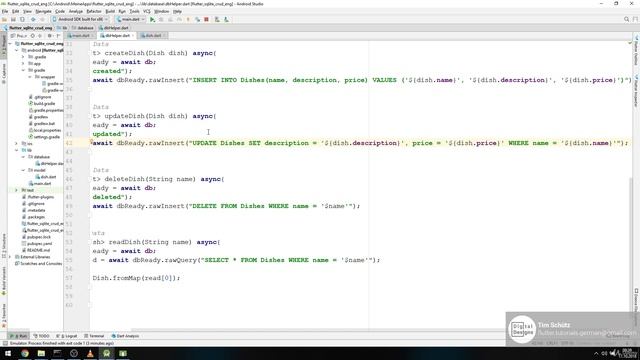Run the app with green play button
640x360 pixels.
click(x=152, y=19)
